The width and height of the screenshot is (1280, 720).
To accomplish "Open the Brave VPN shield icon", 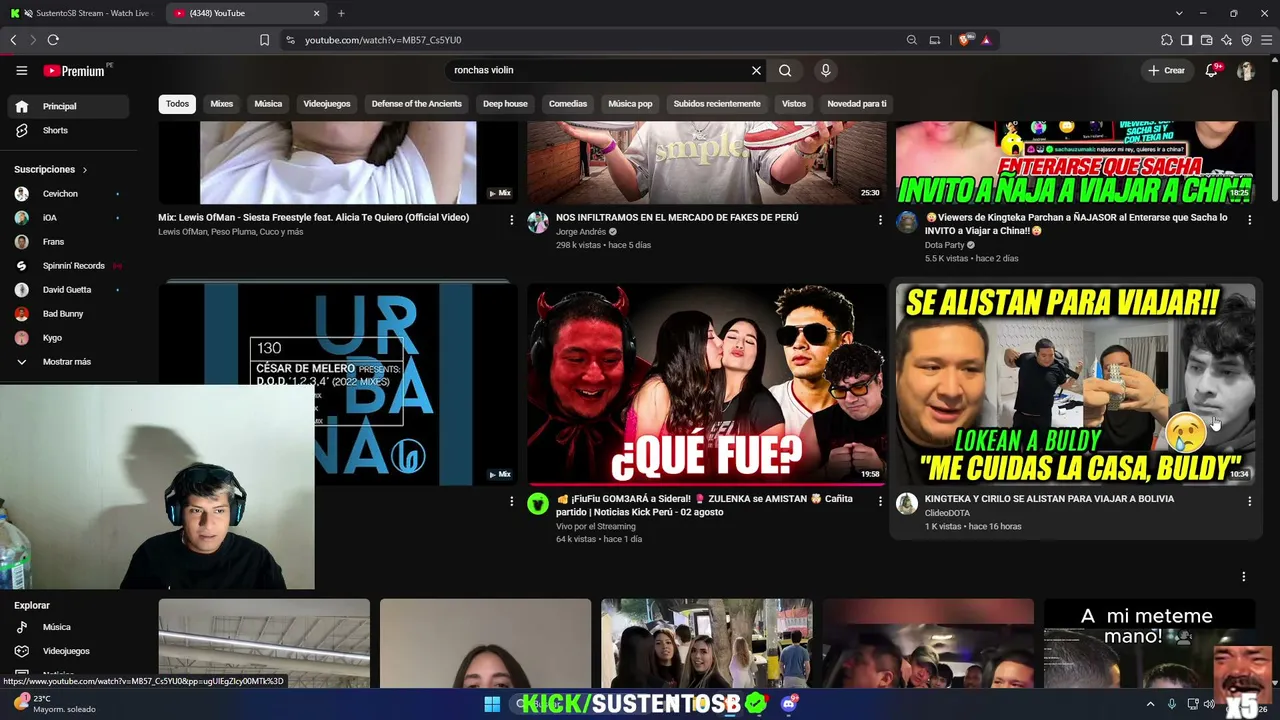I will tap(1246, 40).
